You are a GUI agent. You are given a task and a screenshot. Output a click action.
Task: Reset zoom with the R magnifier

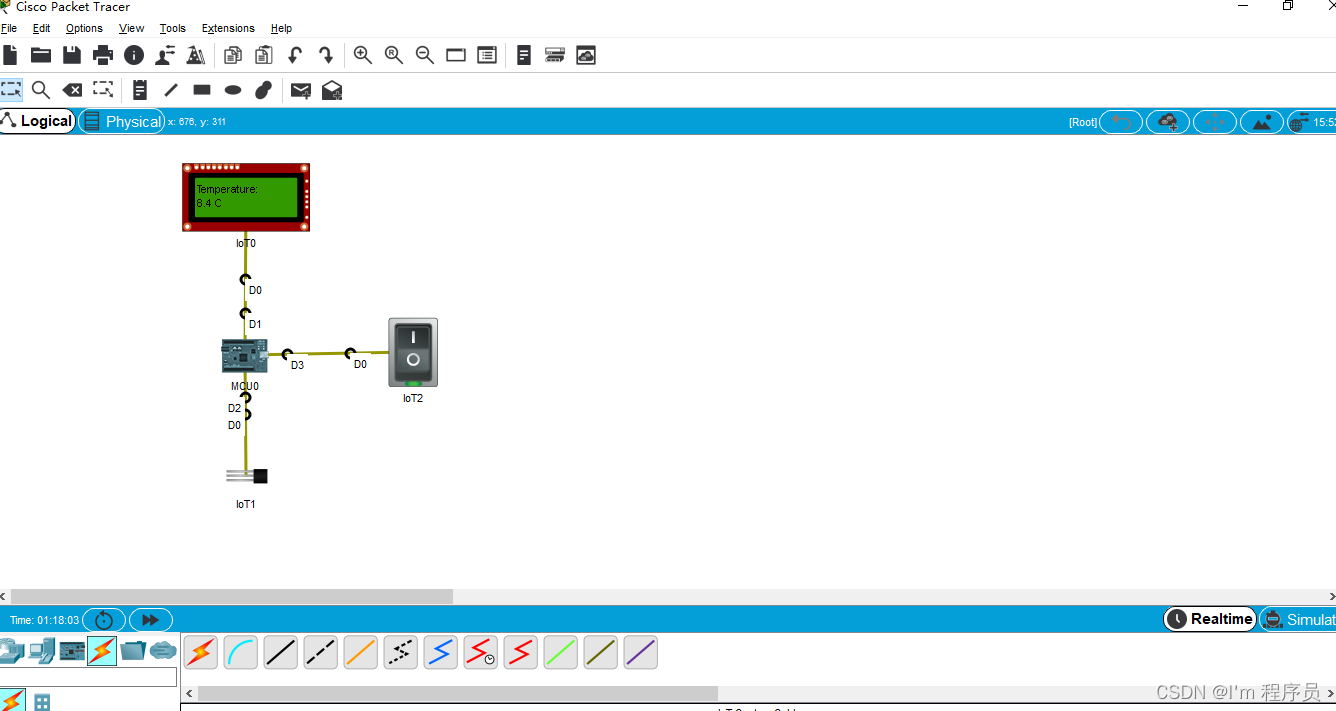coord(394,55)
